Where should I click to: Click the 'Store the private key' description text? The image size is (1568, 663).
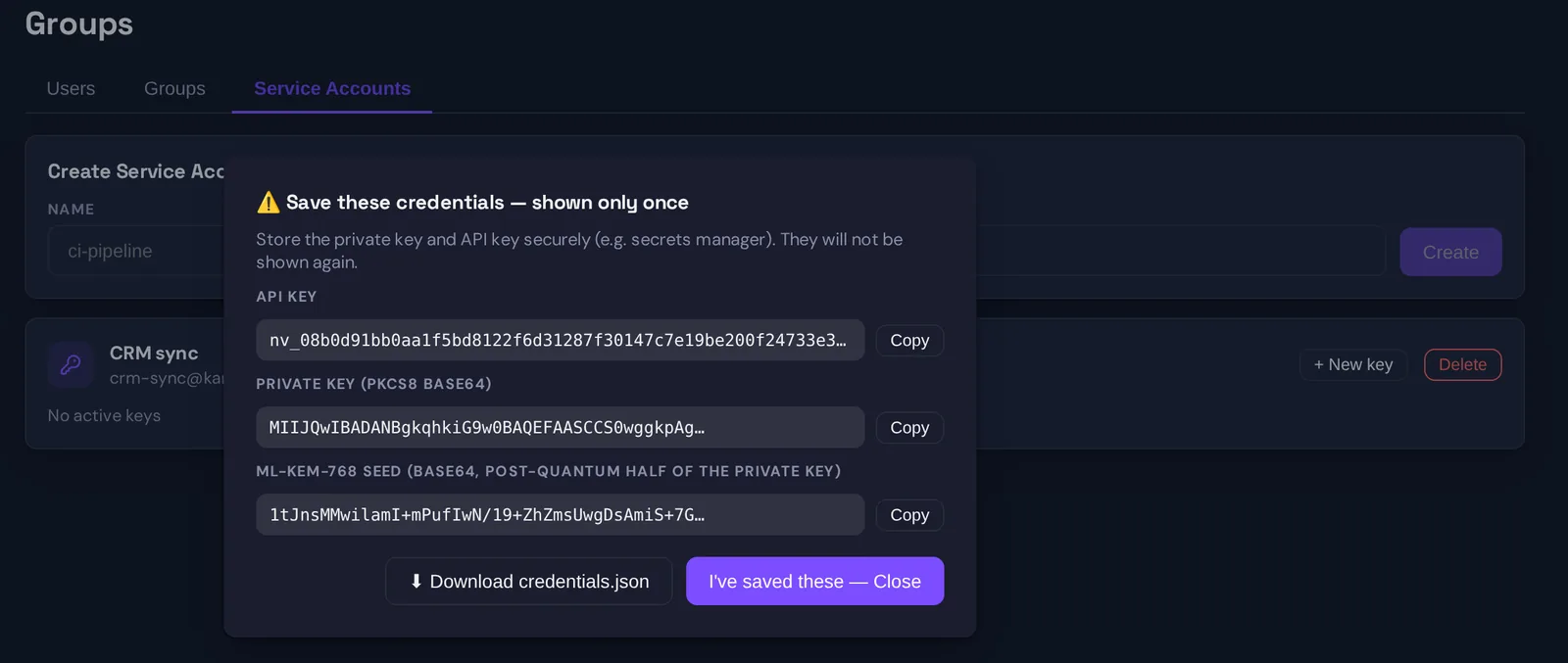click(579, 251)
